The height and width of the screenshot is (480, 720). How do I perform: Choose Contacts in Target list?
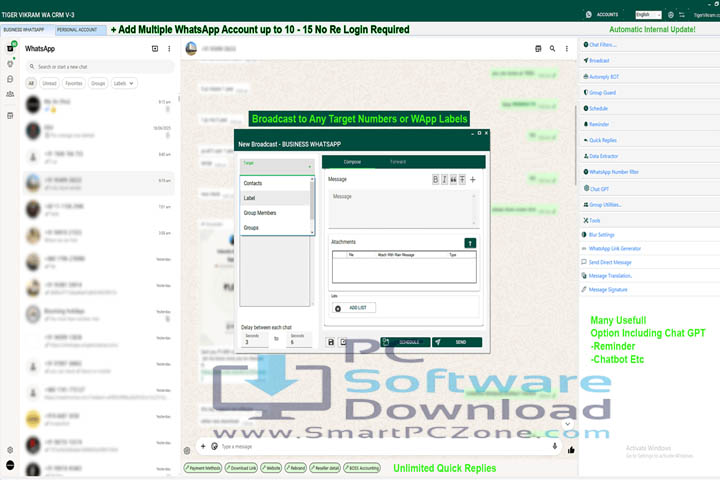click(275, 183)
